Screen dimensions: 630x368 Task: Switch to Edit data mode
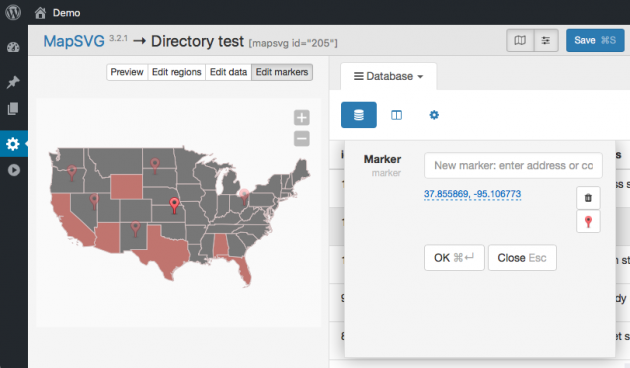tap(228, 72)
